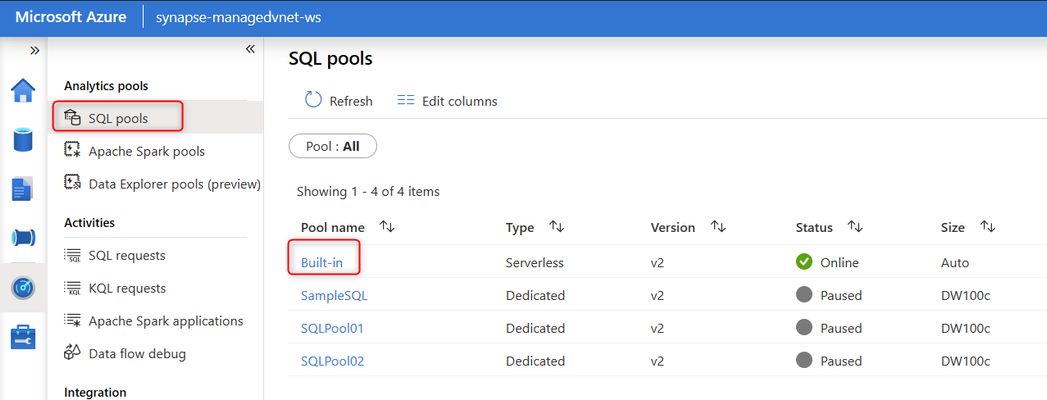This screenshot has height=400, width=1047.
Task: Open Data flow debug page
Action: 137,354
